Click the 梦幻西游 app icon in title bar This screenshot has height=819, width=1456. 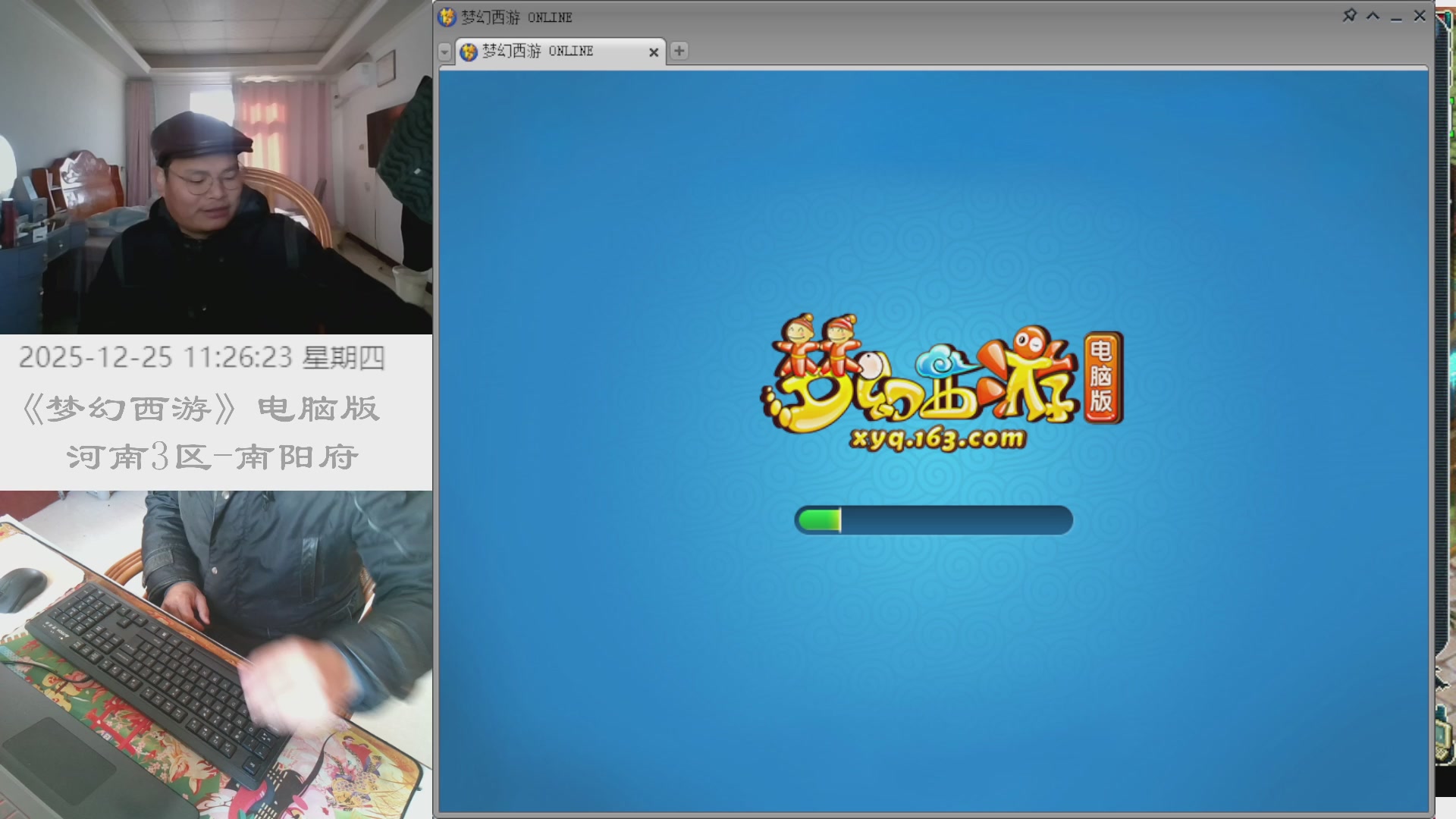point(447,17)
